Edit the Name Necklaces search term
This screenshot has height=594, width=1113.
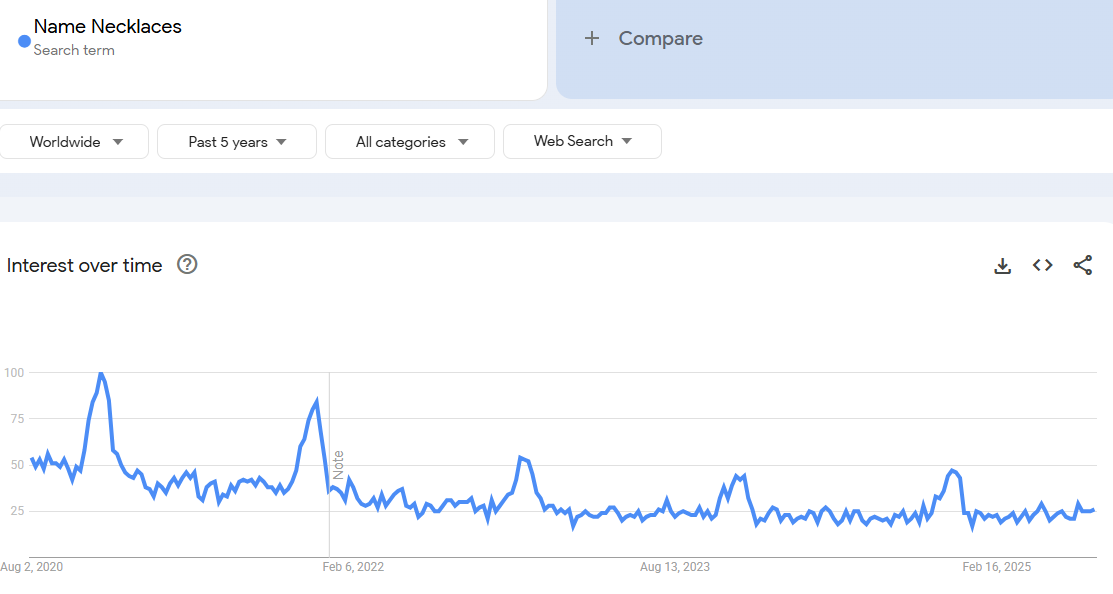pyautogui.click(x=108, y=27)
